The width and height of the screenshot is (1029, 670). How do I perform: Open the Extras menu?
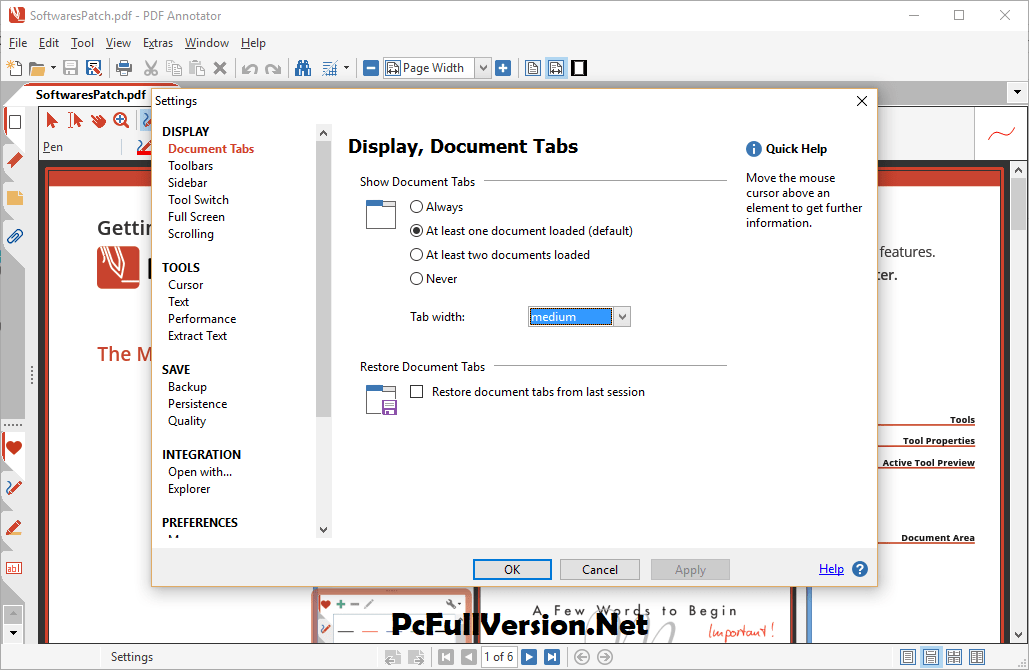[158, 43]
